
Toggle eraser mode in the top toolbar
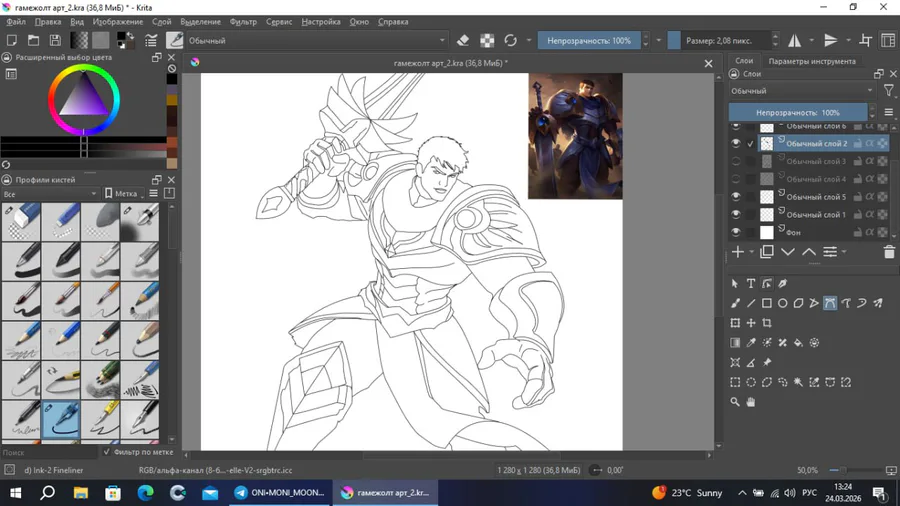463,41
